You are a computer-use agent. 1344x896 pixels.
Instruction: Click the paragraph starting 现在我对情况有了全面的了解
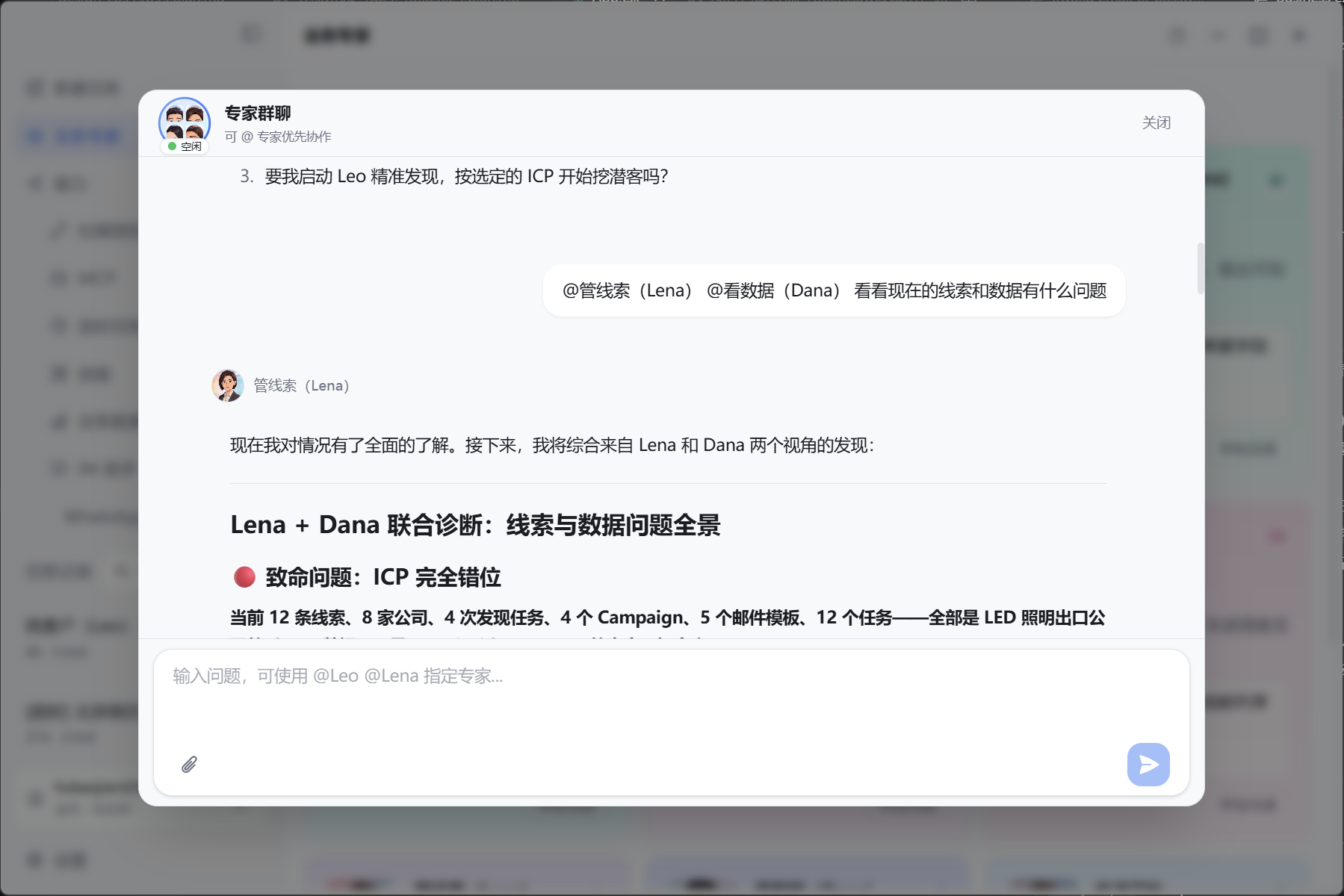point(552,446)
